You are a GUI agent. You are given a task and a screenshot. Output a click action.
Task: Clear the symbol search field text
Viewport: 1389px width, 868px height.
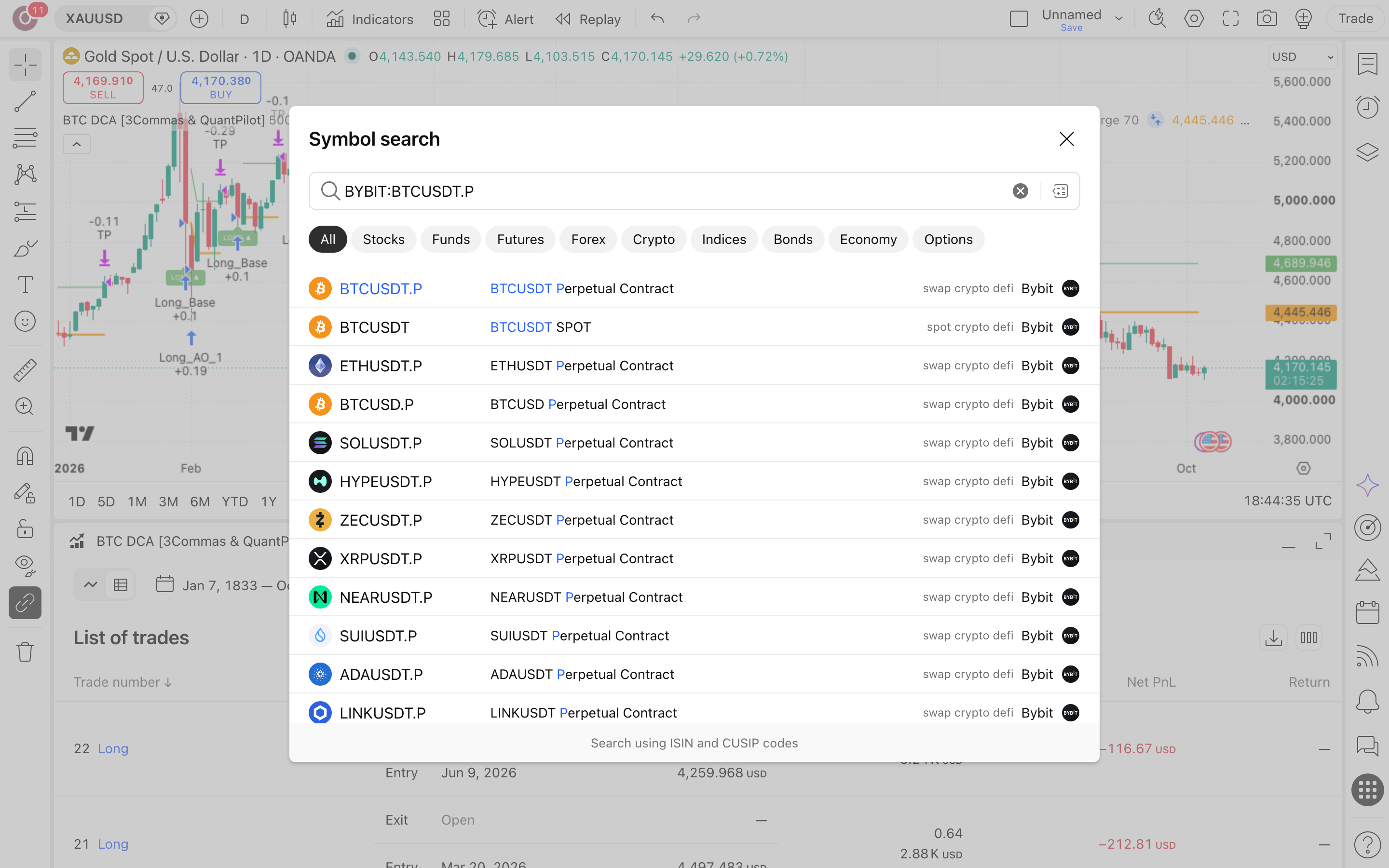[x=1020, y=191]
